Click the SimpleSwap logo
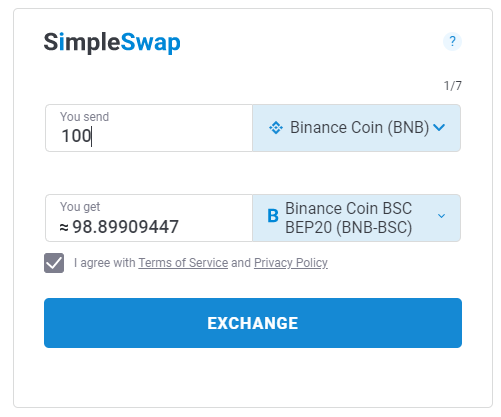Viewport: 501px width, 417px height. (x=112, y=43)
